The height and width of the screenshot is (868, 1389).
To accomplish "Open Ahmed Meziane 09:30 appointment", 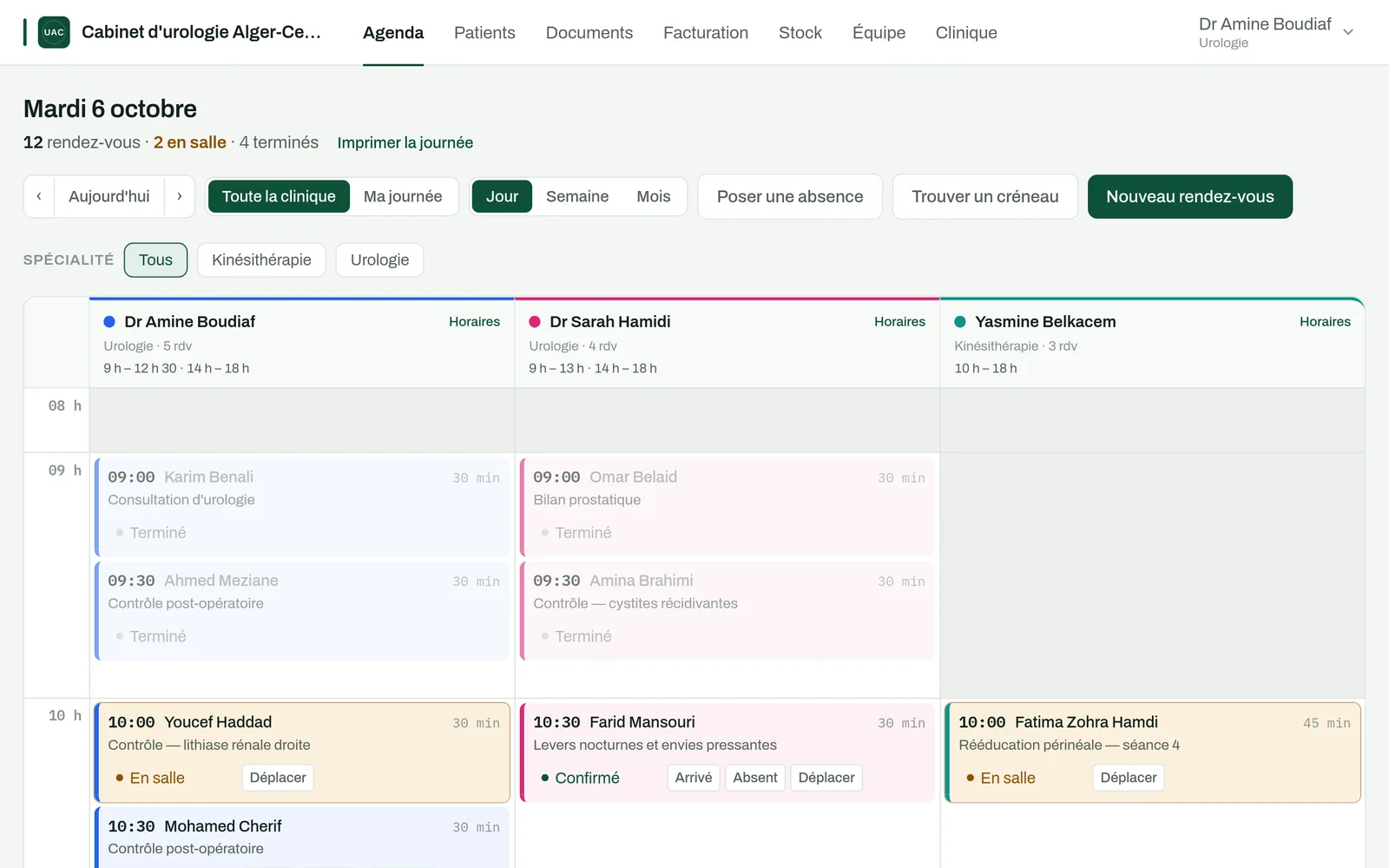I will [302, 611].
